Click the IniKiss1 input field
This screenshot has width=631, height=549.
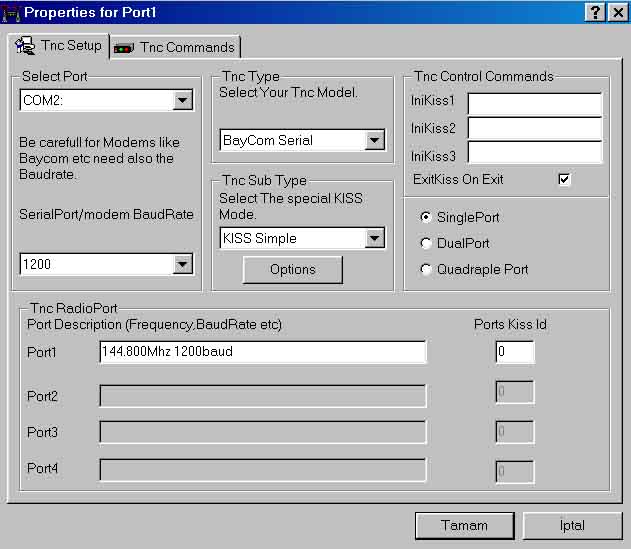pyautogui.click(x=535, y=104)
